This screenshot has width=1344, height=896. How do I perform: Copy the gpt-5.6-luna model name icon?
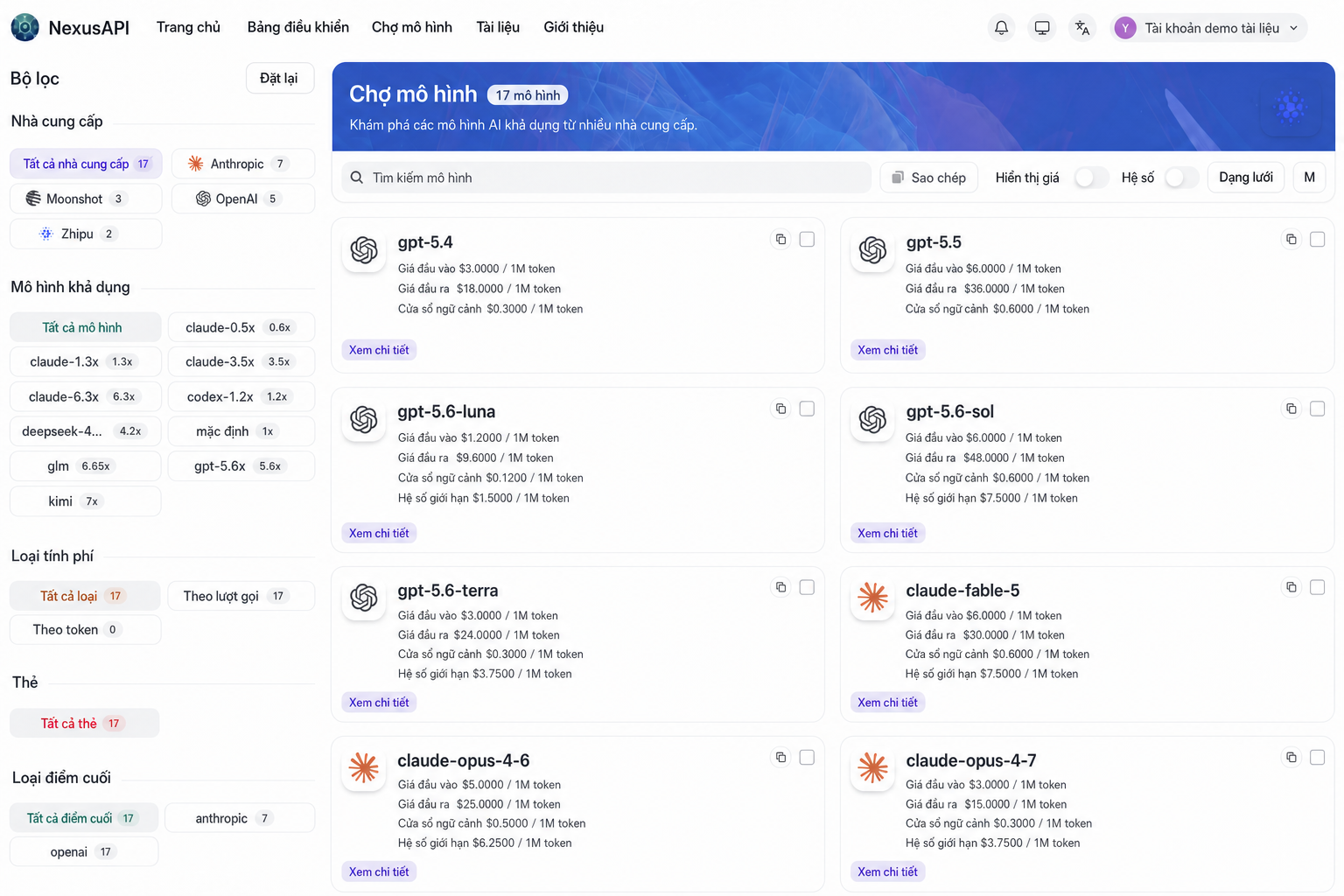pyautogui.click(x=780, y=409)
